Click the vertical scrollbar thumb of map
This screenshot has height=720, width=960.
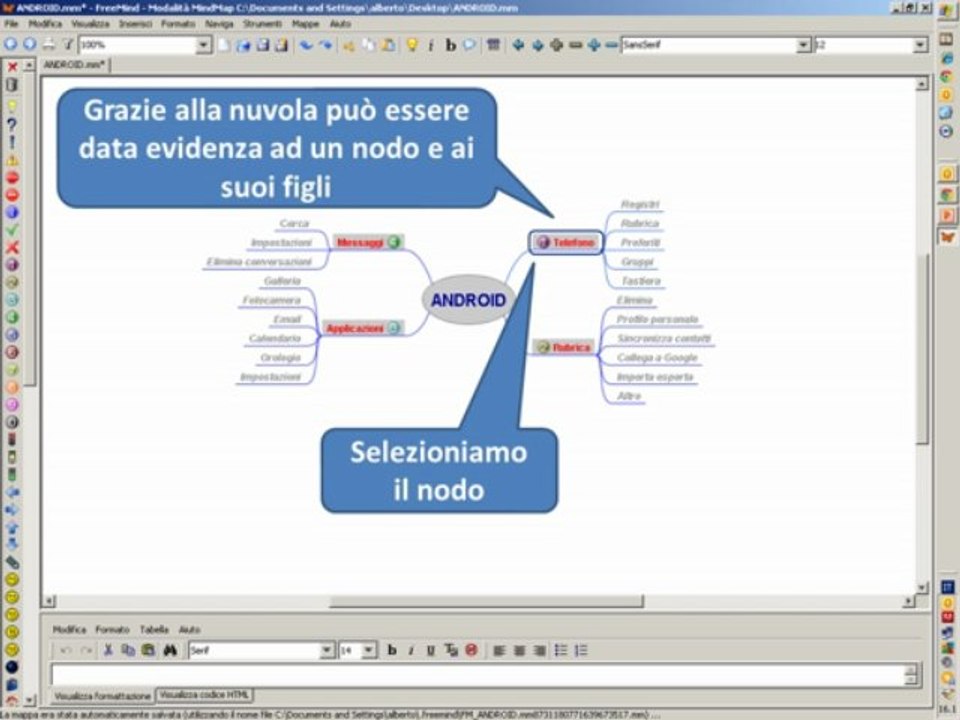point(922,348)
